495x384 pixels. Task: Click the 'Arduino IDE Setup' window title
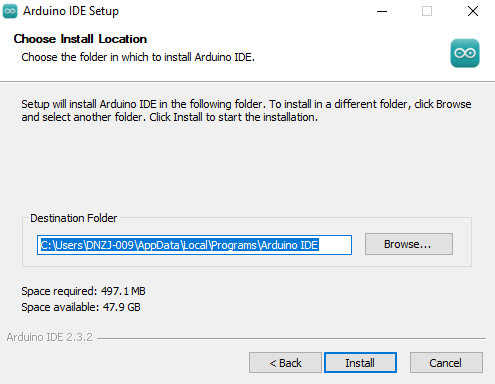click(x=71, y=11)
